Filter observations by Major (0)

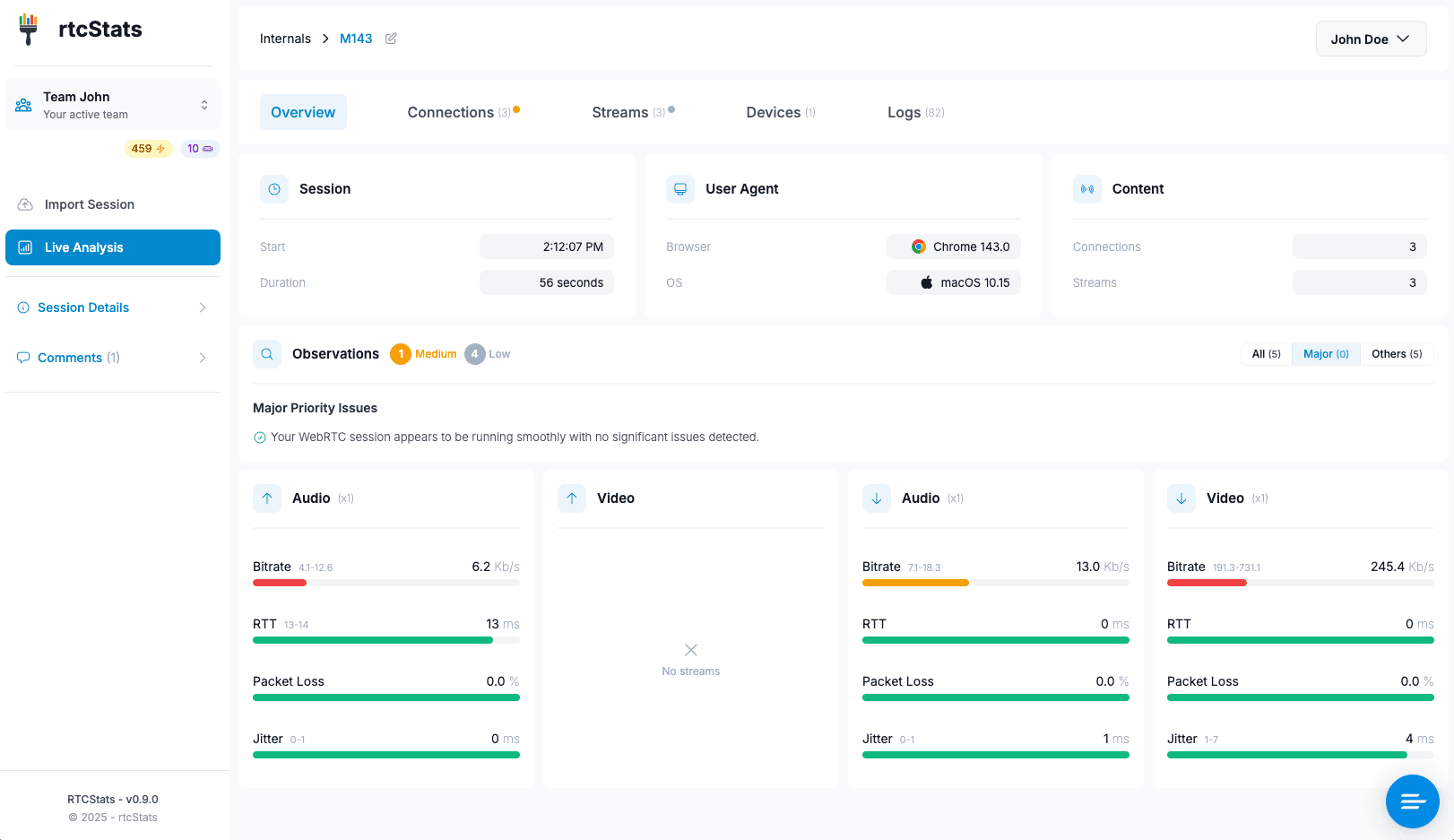pos(1326,354)
